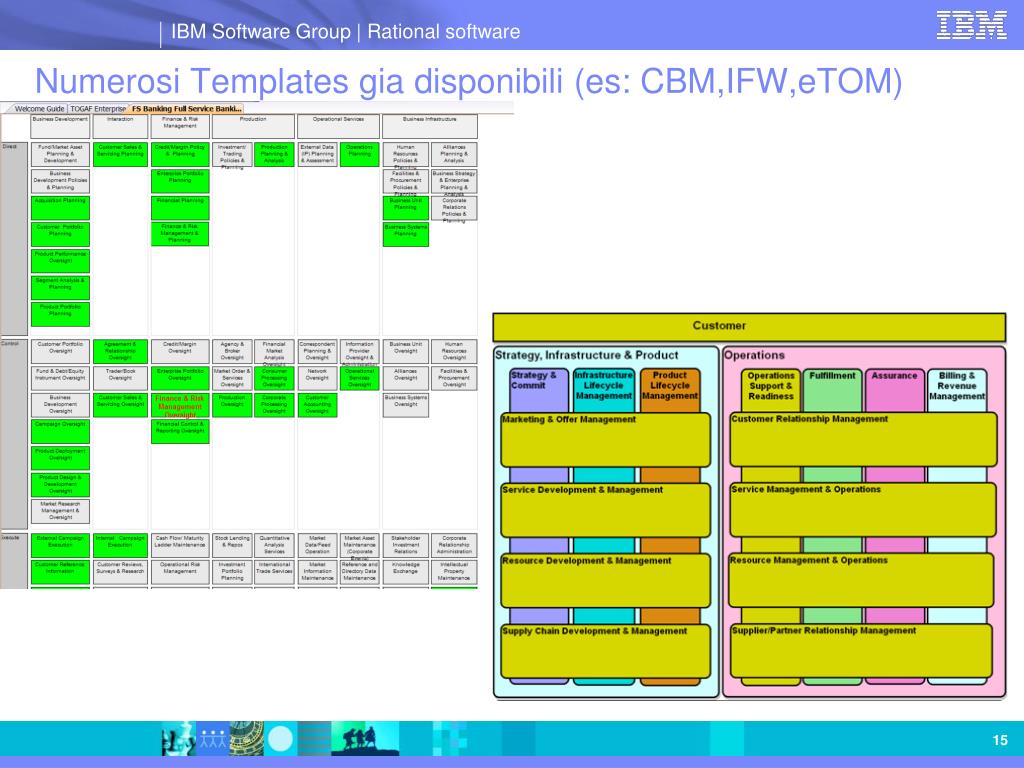Select the Customer Accounting Oversight box

(317, 405)
